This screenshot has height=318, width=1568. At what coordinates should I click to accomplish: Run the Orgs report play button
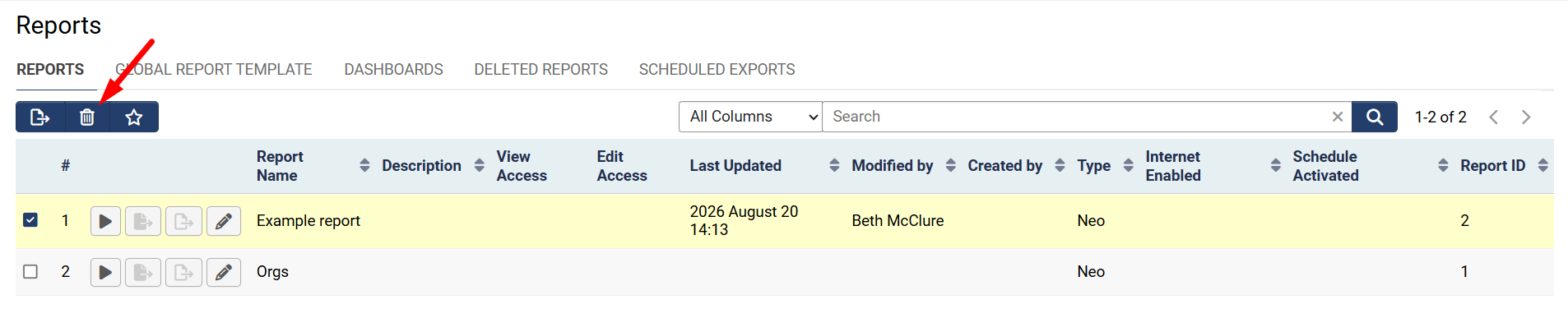(x=105, y=272)
